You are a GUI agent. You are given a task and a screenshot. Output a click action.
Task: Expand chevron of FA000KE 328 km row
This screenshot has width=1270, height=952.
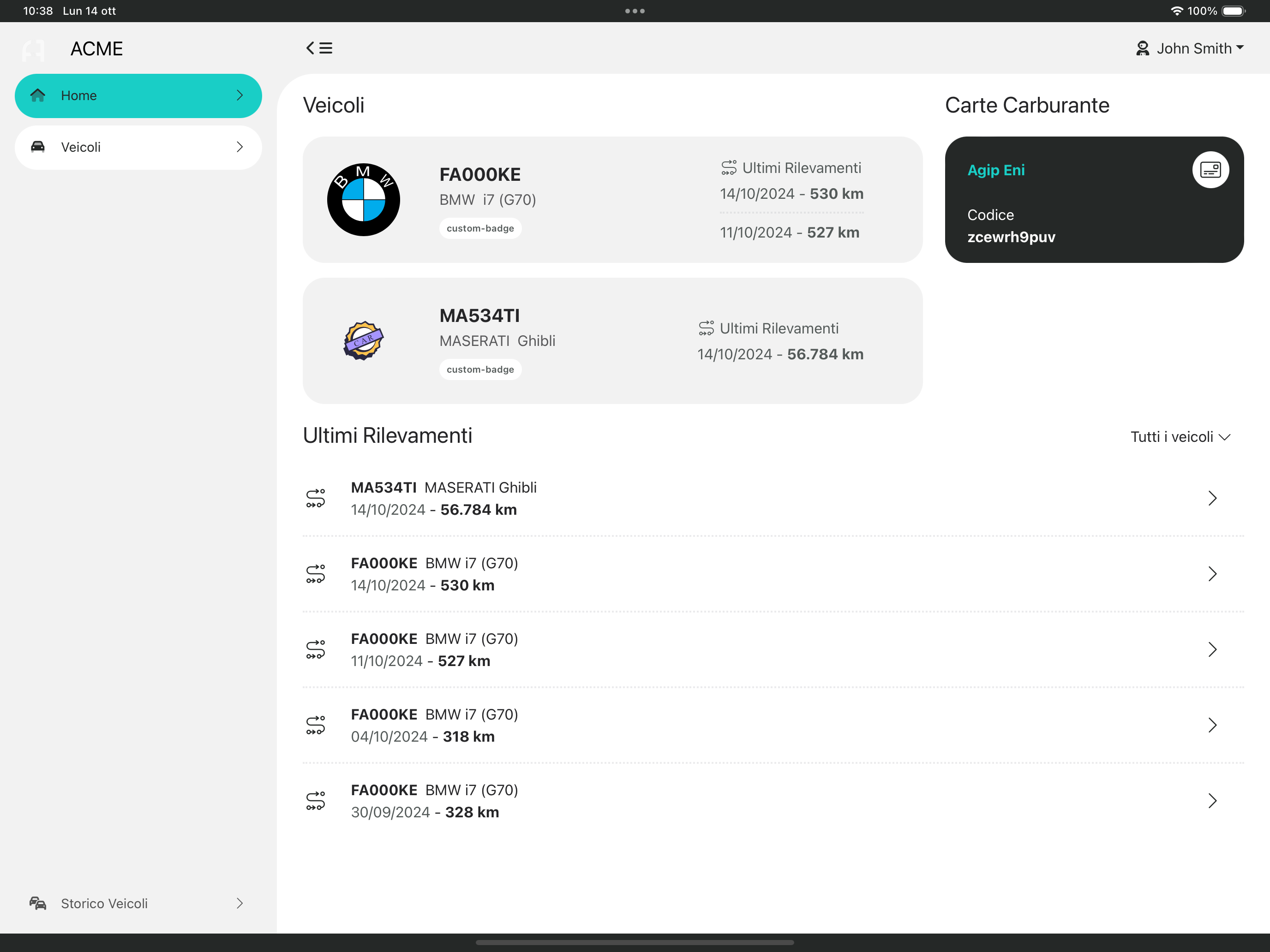pos(1212,801)
